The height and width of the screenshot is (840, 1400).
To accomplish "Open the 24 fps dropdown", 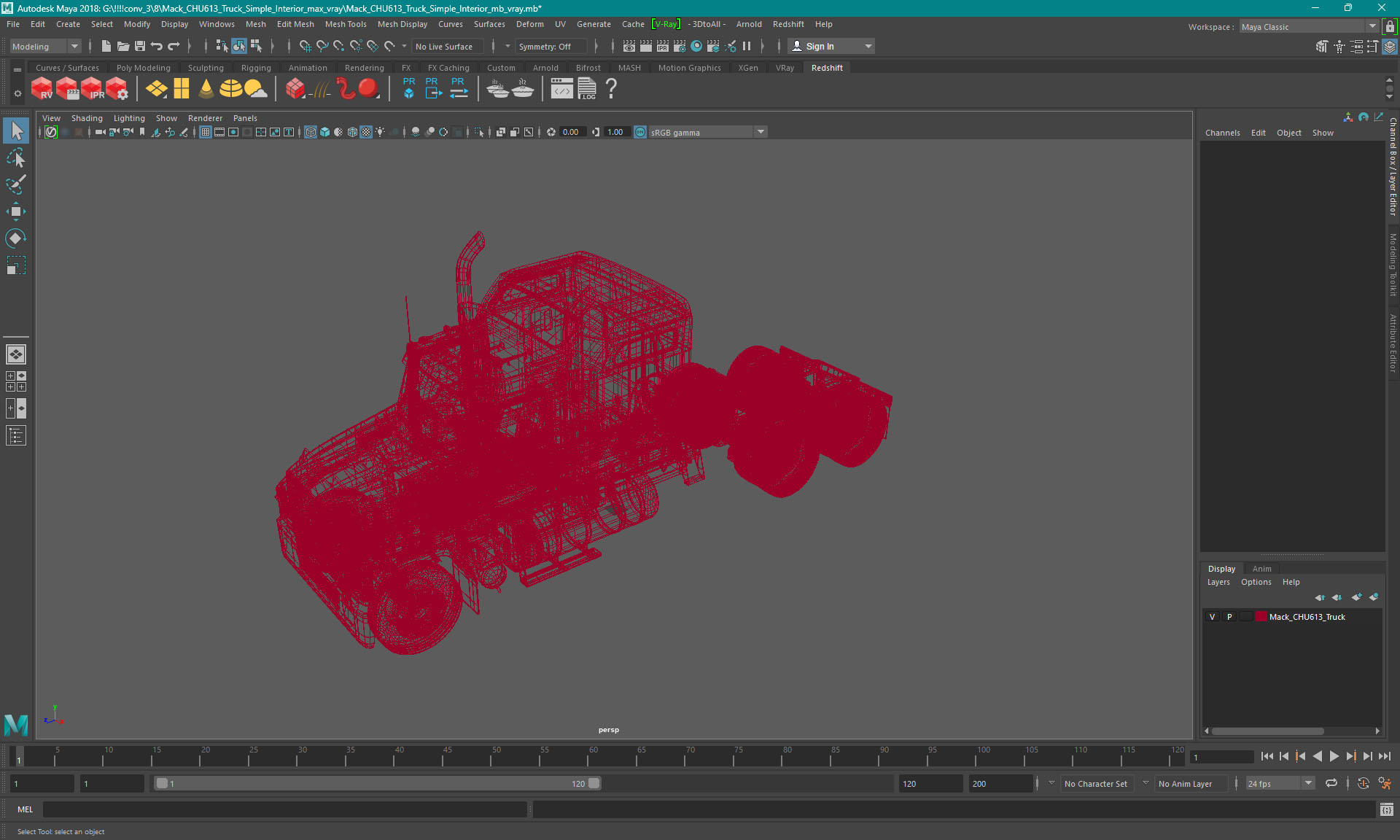I will click(x=1280, y=783).
